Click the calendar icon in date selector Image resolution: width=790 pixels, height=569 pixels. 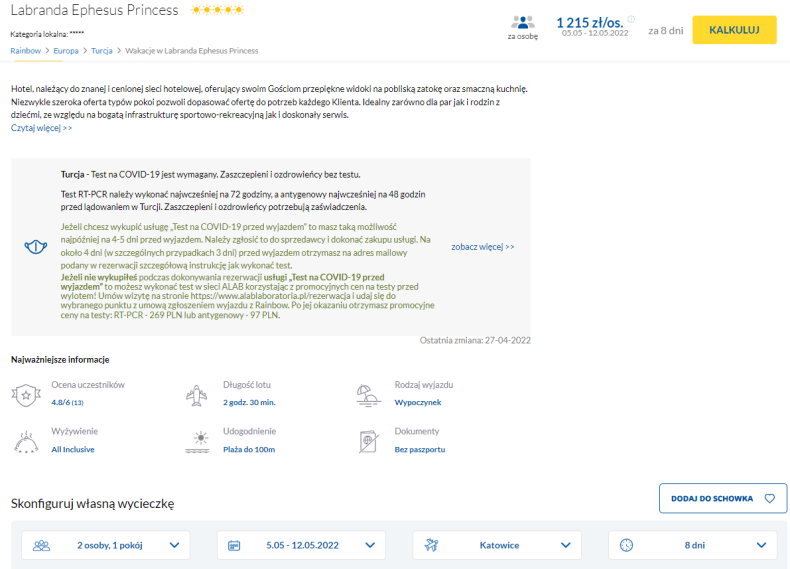[x=234, y=545]
